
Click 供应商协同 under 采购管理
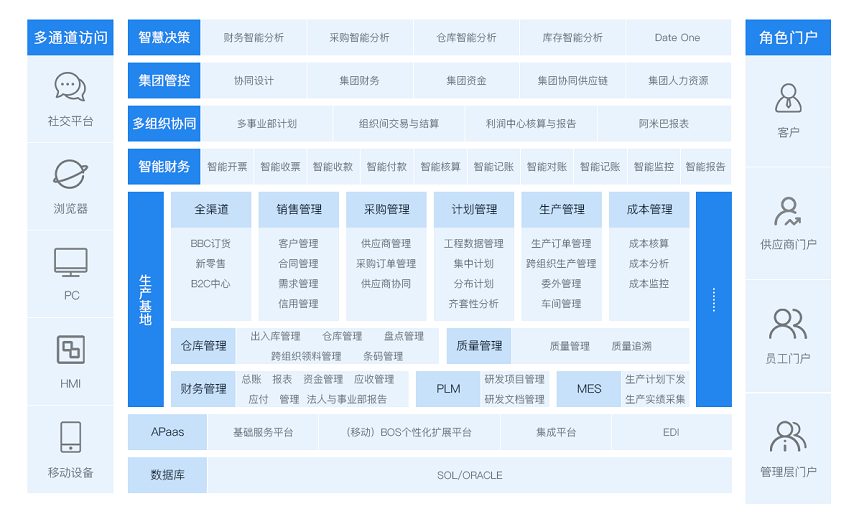(x=386, y=284)
